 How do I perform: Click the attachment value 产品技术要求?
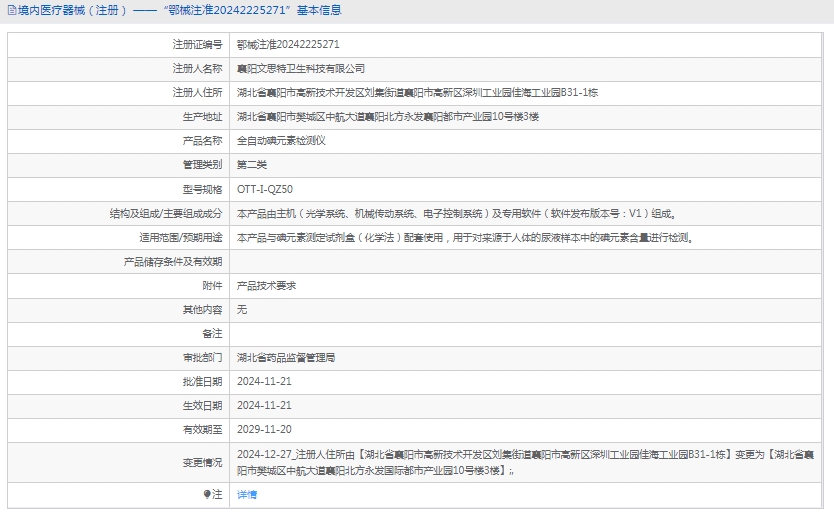click(266, 285)
